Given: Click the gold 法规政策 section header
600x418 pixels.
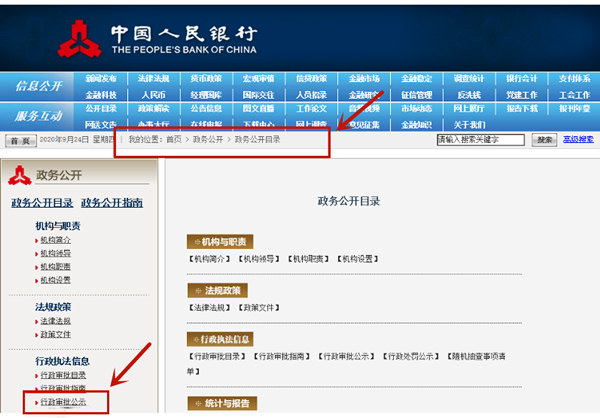Looking at the screenshot, I should click(x=217, y=291).
